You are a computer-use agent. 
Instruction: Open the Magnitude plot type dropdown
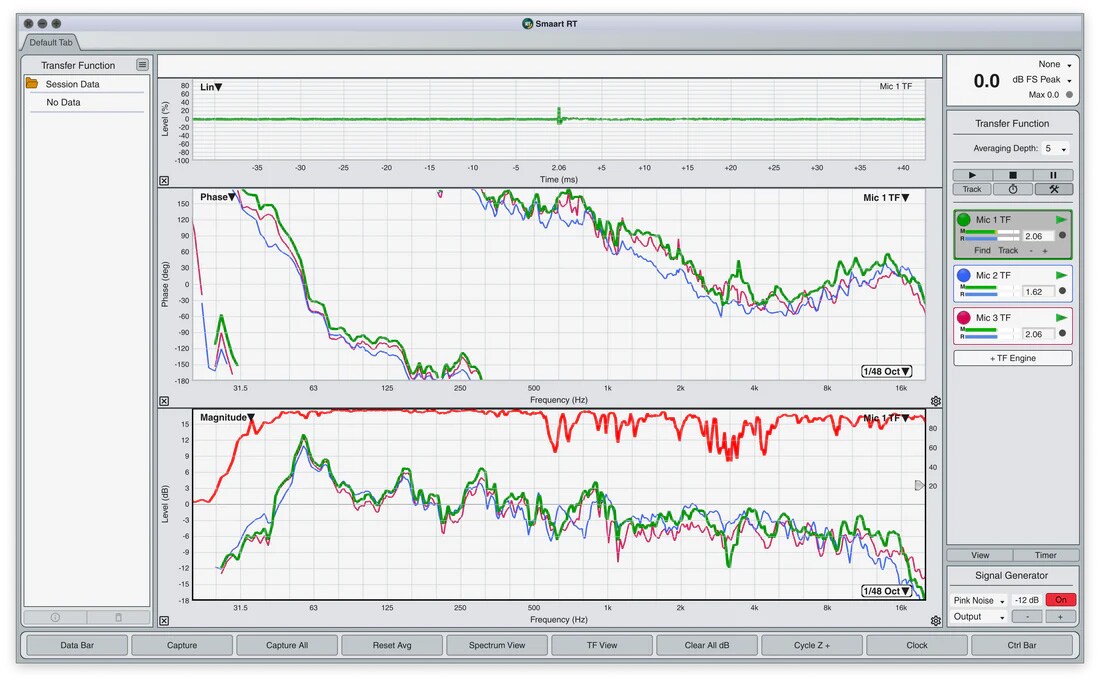(x=227, y=417)
